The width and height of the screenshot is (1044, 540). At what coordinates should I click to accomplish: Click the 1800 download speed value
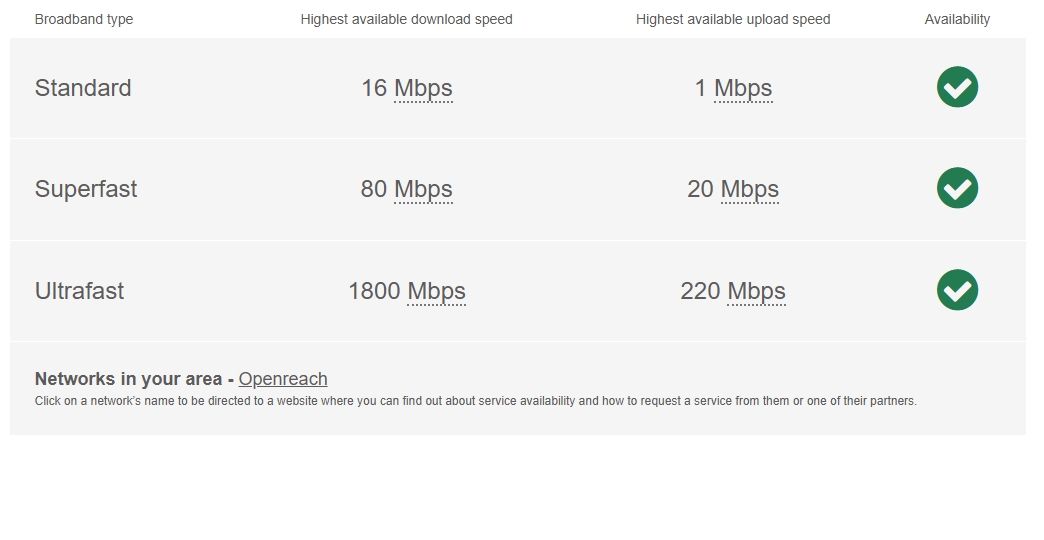point(374,292)
